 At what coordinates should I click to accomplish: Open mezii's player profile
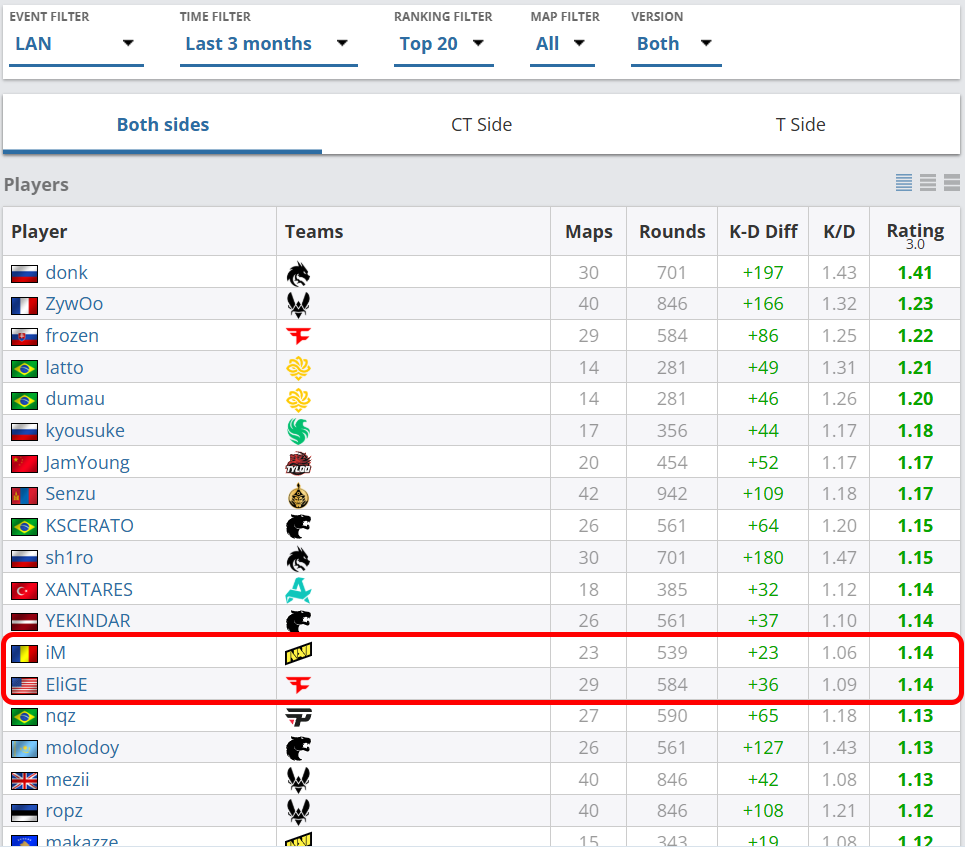(x=67, y=780)
